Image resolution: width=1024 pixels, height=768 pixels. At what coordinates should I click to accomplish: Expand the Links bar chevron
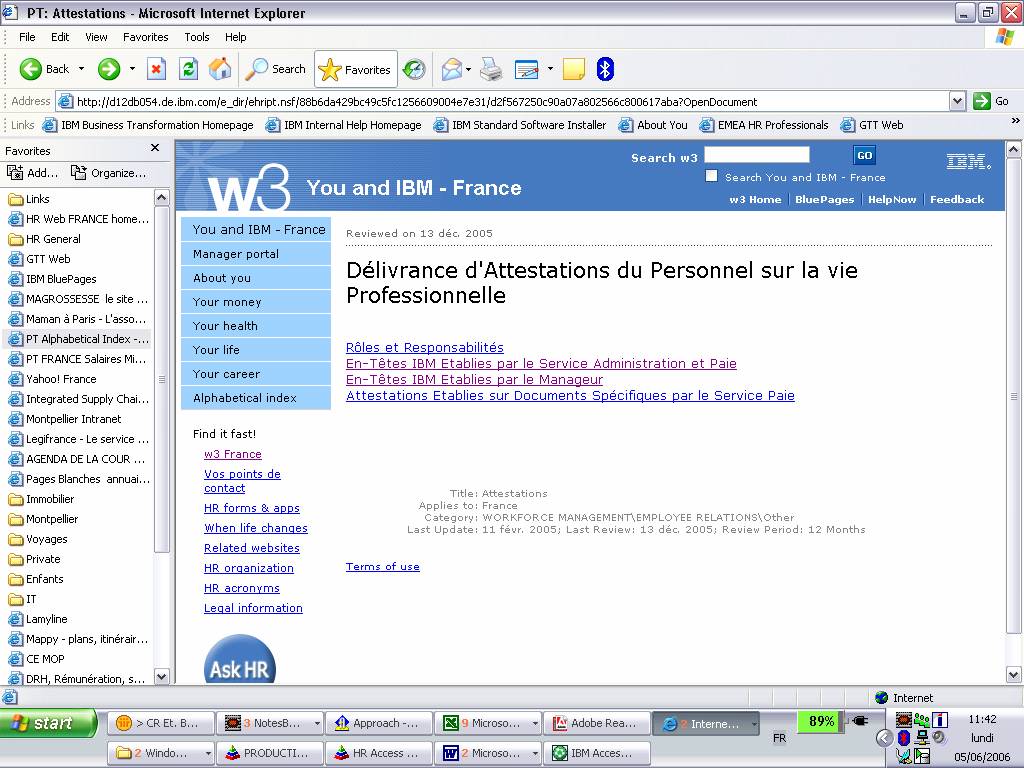1015,121
